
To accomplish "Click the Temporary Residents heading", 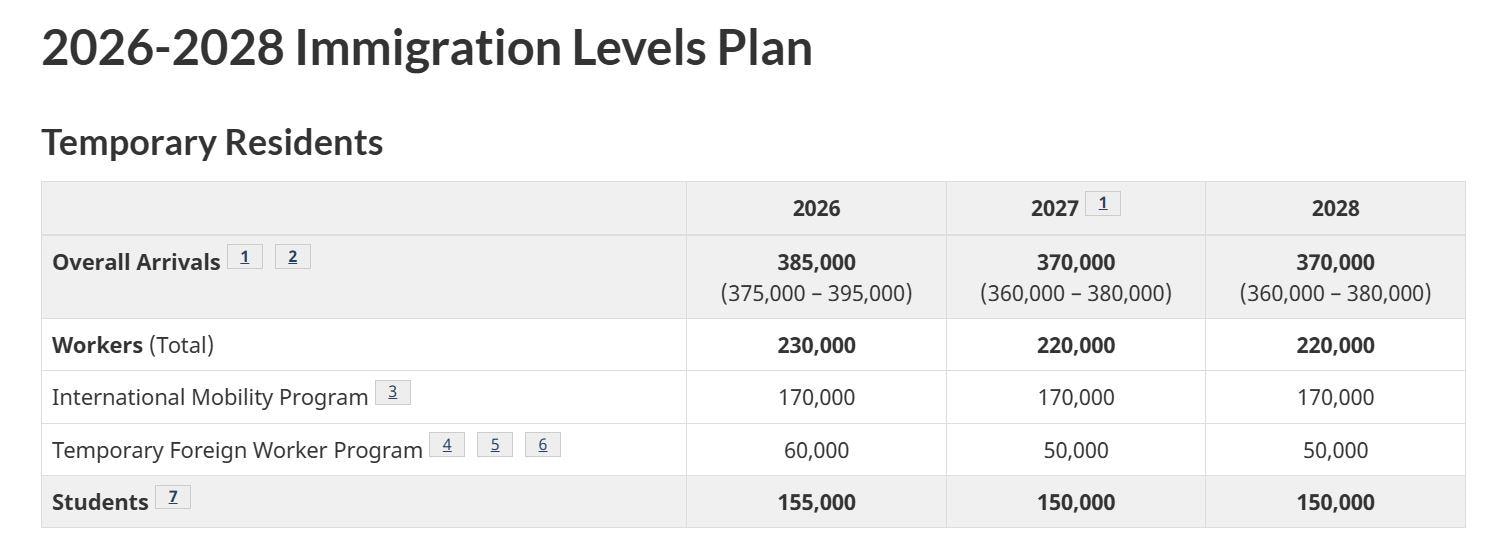I will point(212,142).
